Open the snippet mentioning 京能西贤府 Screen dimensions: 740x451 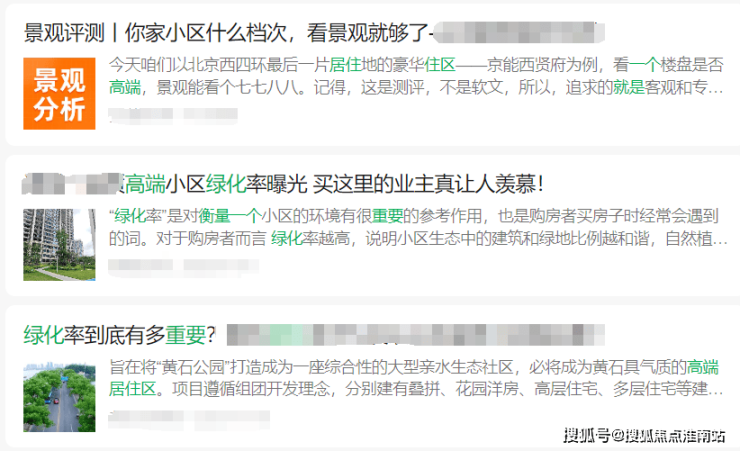click(x=416, y=76)
